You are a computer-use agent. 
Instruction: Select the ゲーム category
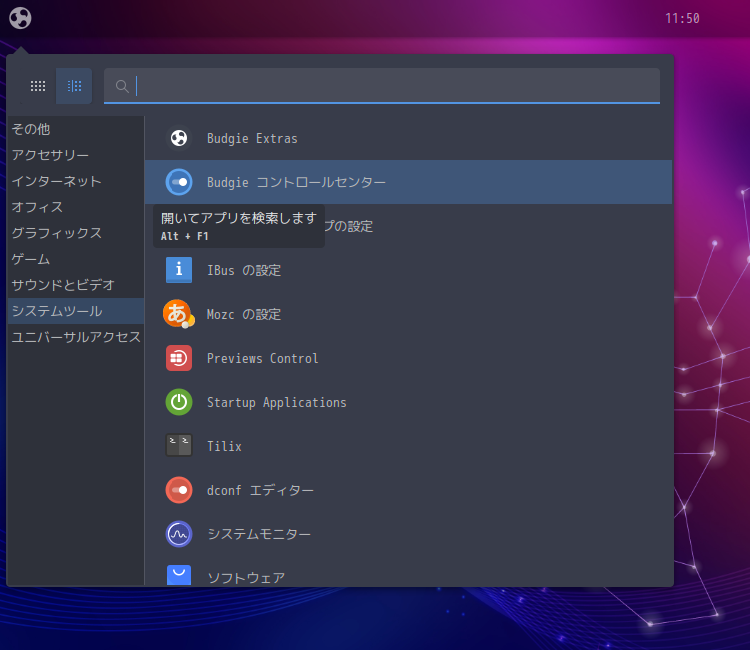76,259
